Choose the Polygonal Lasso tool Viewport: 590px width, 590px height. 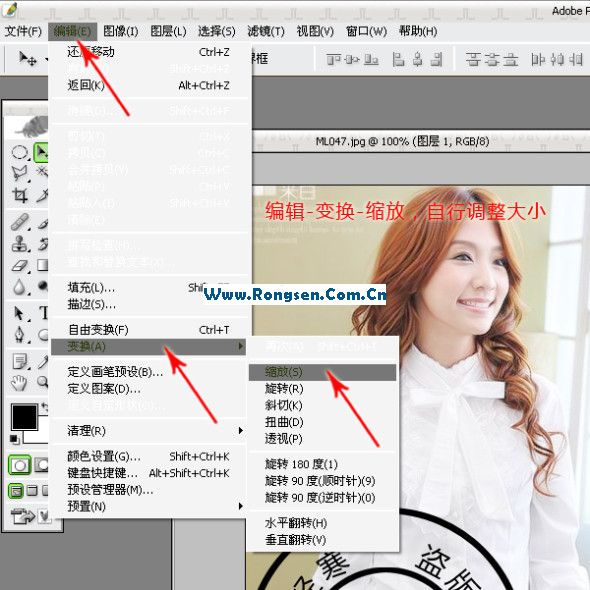(20, 173)
